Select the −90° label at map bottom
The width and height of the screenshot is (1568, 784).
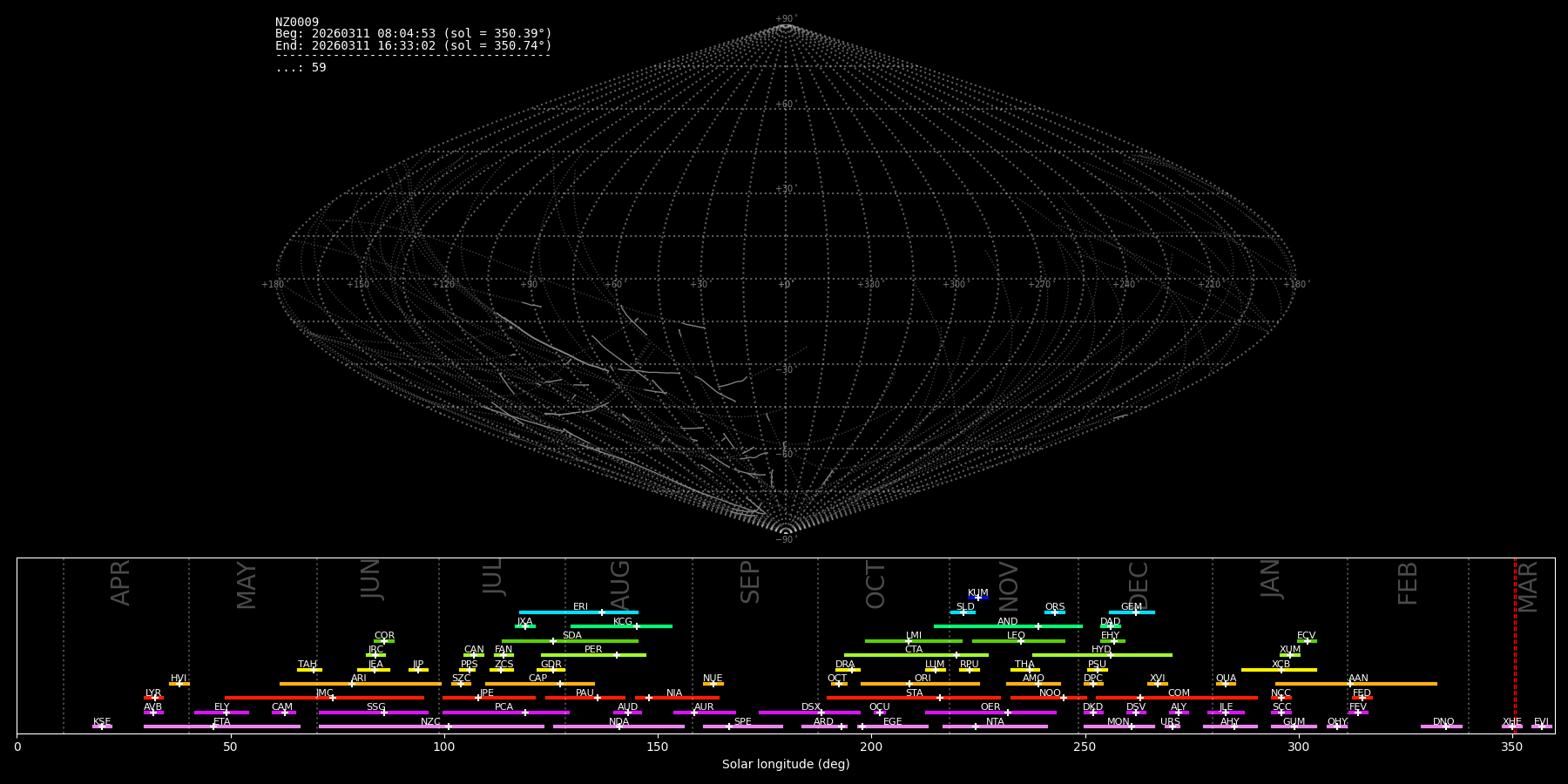point(786,540)
